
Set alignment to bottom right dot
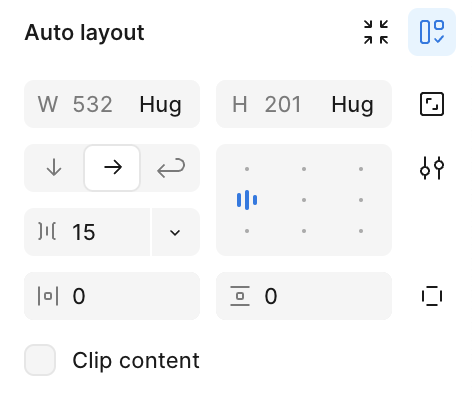click(x=361, y=231)
